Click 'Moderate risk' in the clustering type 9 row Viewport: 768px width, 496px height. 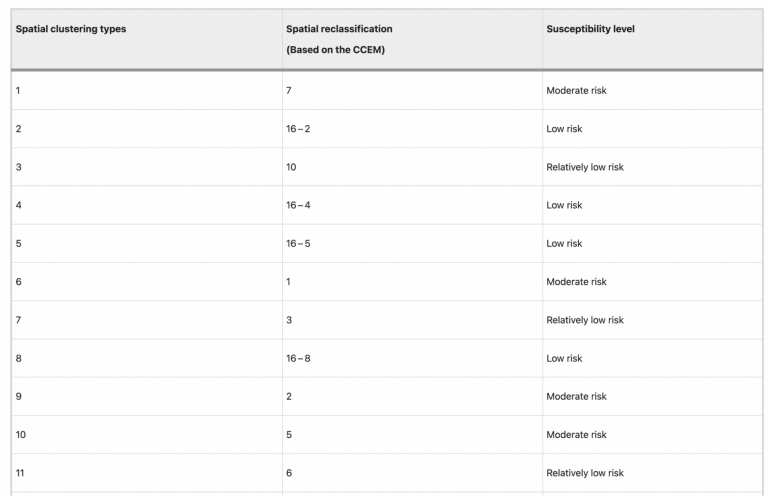(x=576, y=397)
